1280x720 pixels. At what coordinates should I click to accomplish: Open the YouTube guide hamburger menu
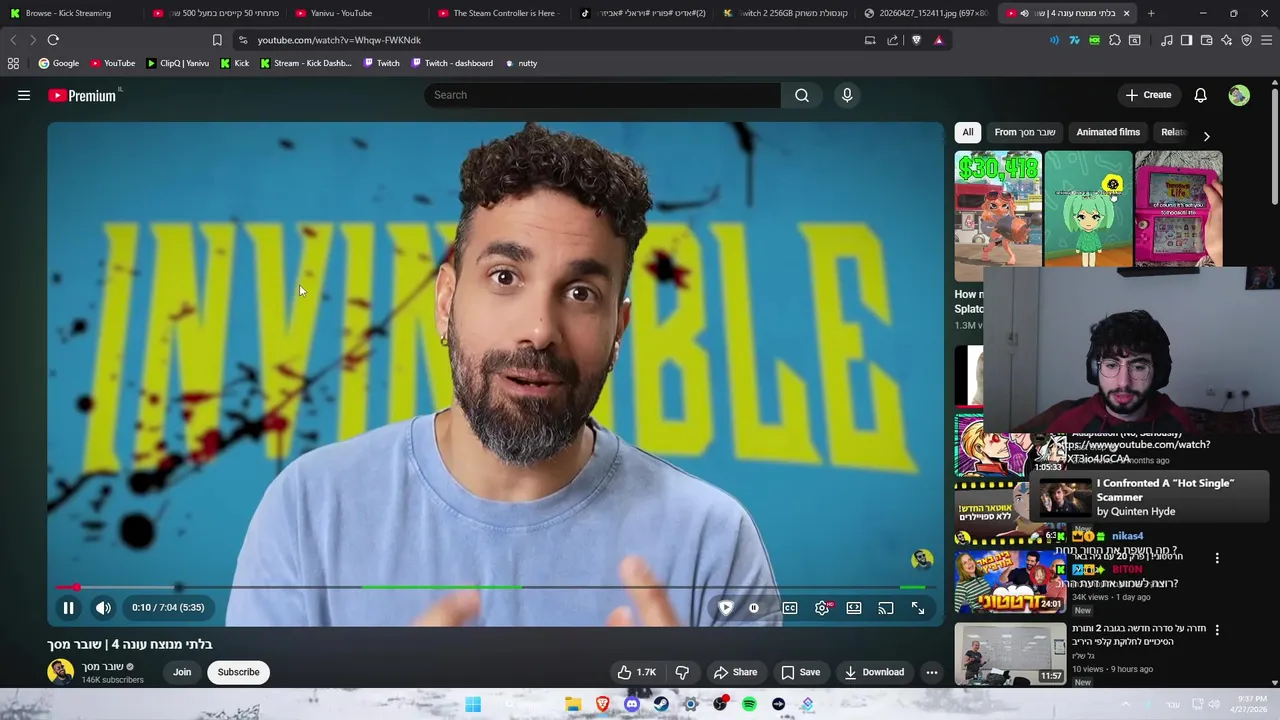[x=24, y=95]
